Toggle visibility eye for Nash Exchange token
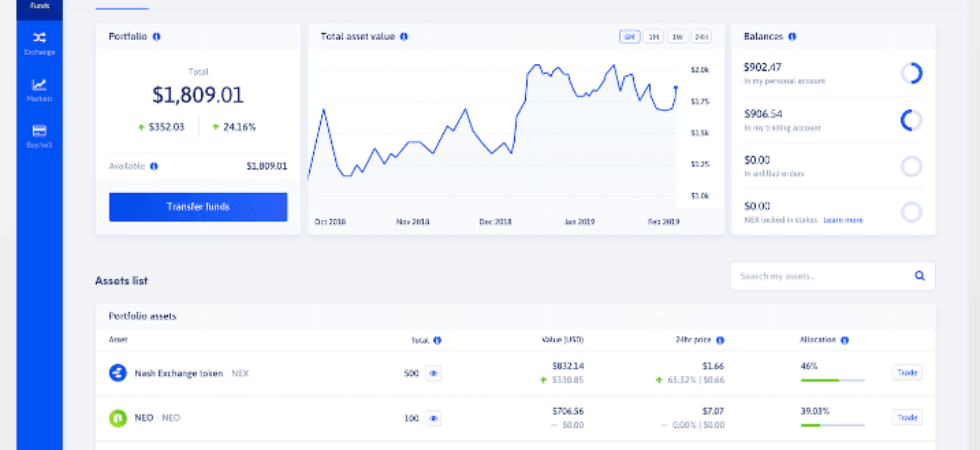Screen dimensions: 980x450 [x=434, y=373]
